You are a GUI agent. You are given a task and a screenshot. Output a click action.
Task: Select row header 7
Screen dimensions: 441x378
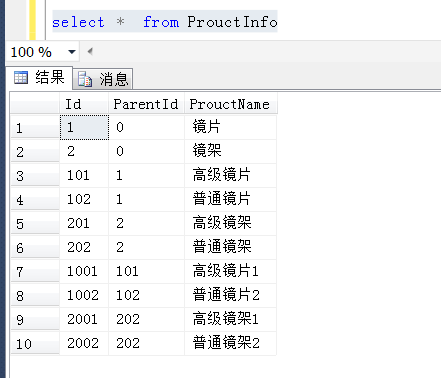tap(35, 272)
